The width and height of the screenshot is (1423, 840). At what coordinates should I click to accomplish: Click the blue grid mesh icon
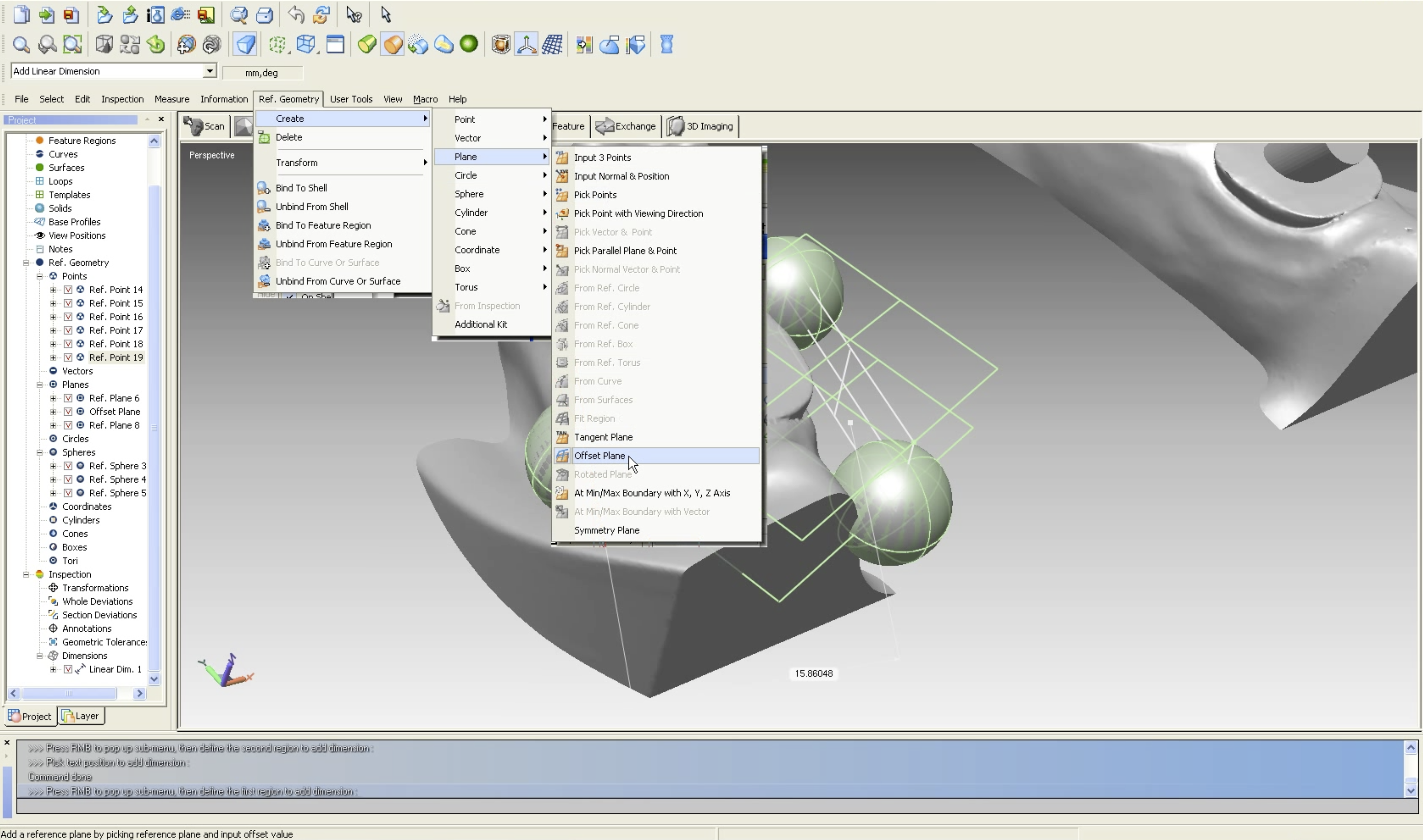pos(552,44)
